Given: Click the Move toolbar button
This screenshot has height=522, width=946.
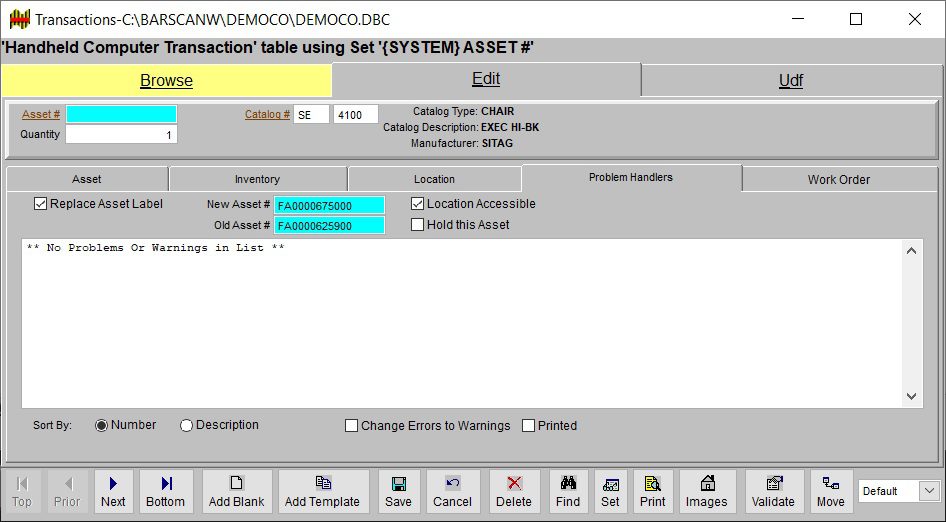Looking at the screenshot, I should [x=831, y=492].
